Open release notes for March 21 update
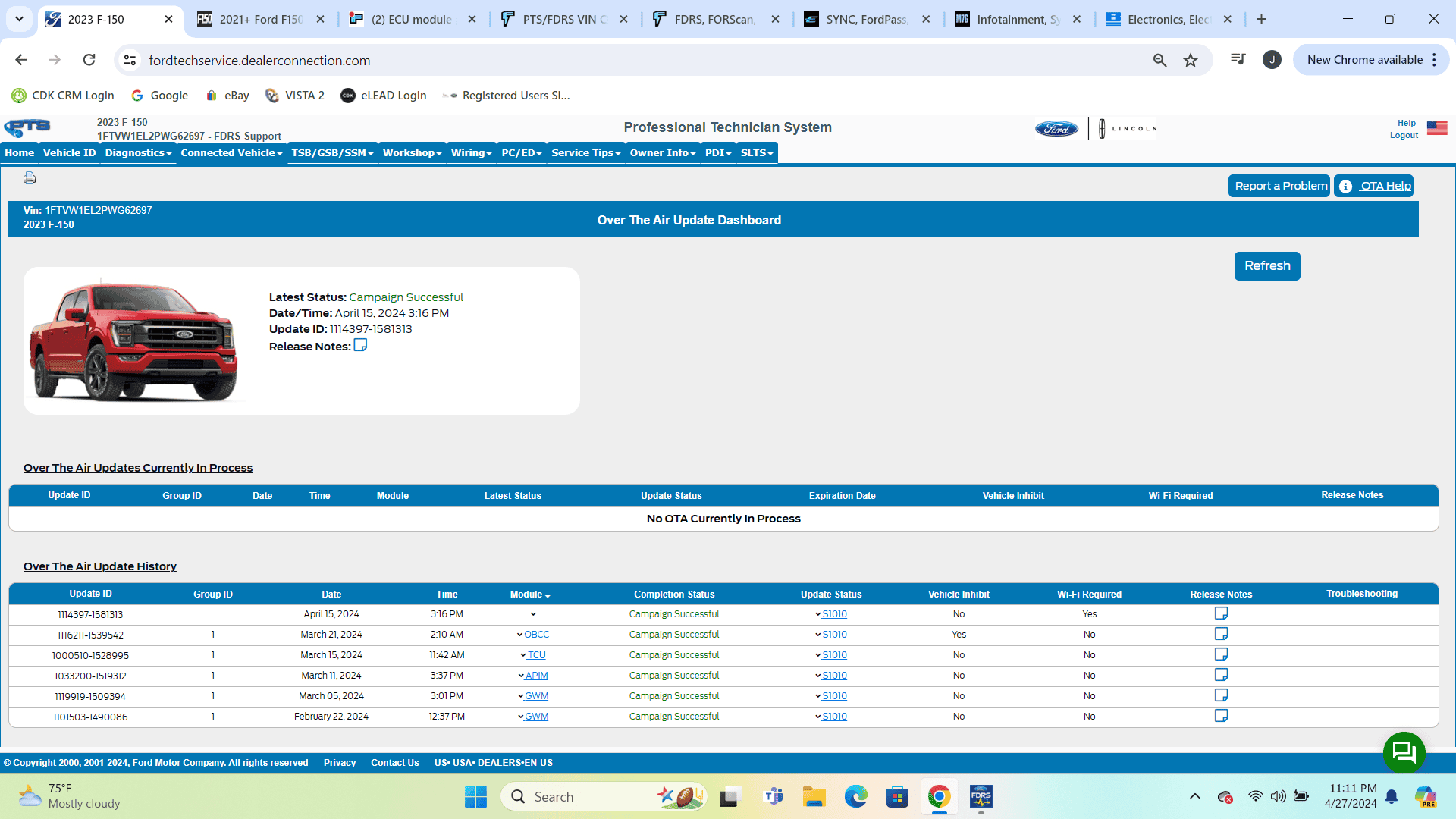This screenshot has width=1456, height=819. coord(1221,634)
